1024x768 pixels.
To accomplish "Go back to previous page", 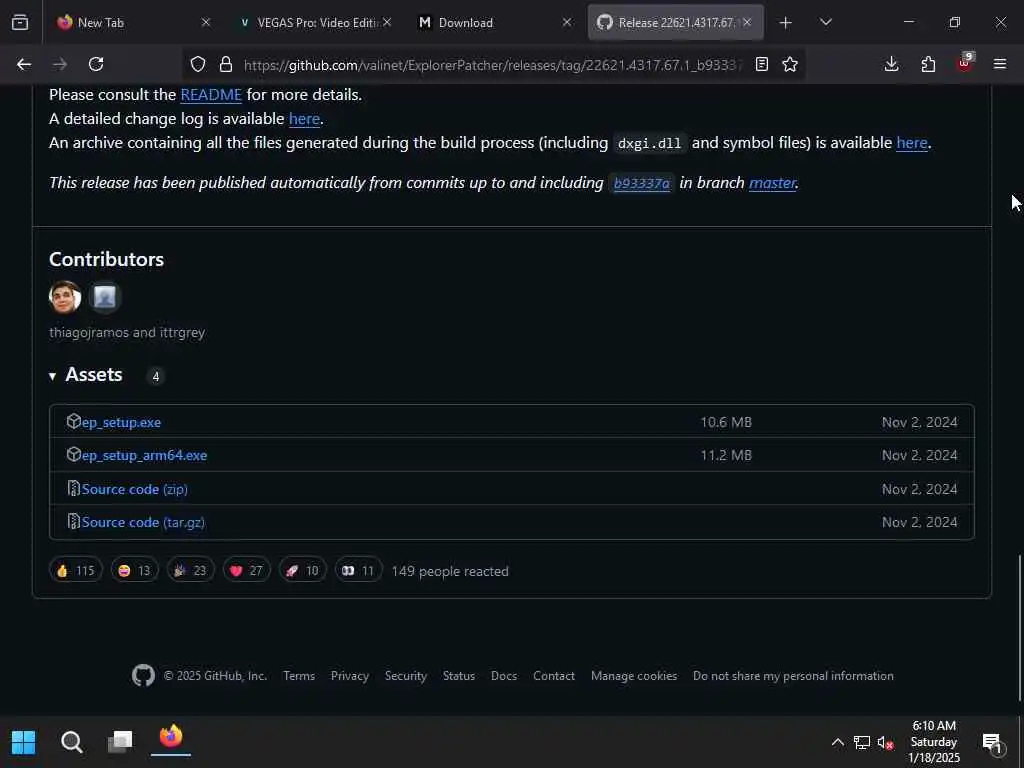I will pyautogui.click(x=24, y=64).
